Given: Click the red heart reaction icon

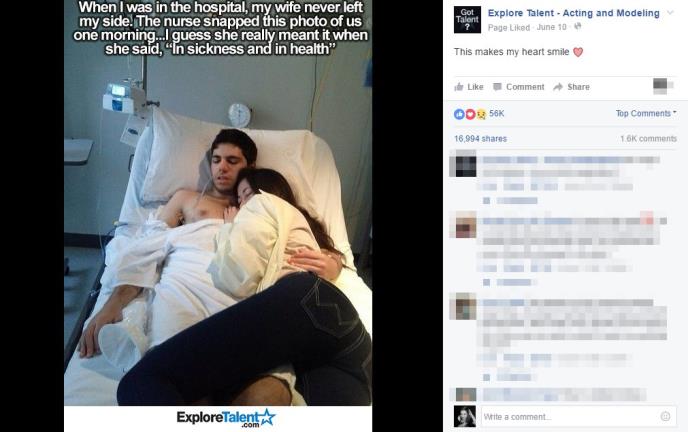Looking at the screenshot, I should [470, 114].
